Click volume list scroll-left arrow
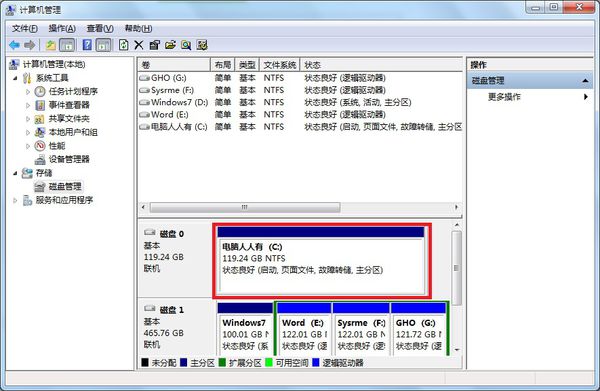Image resolution: width=600 pixels, height=391 pixels. click(x=143, y=207)
